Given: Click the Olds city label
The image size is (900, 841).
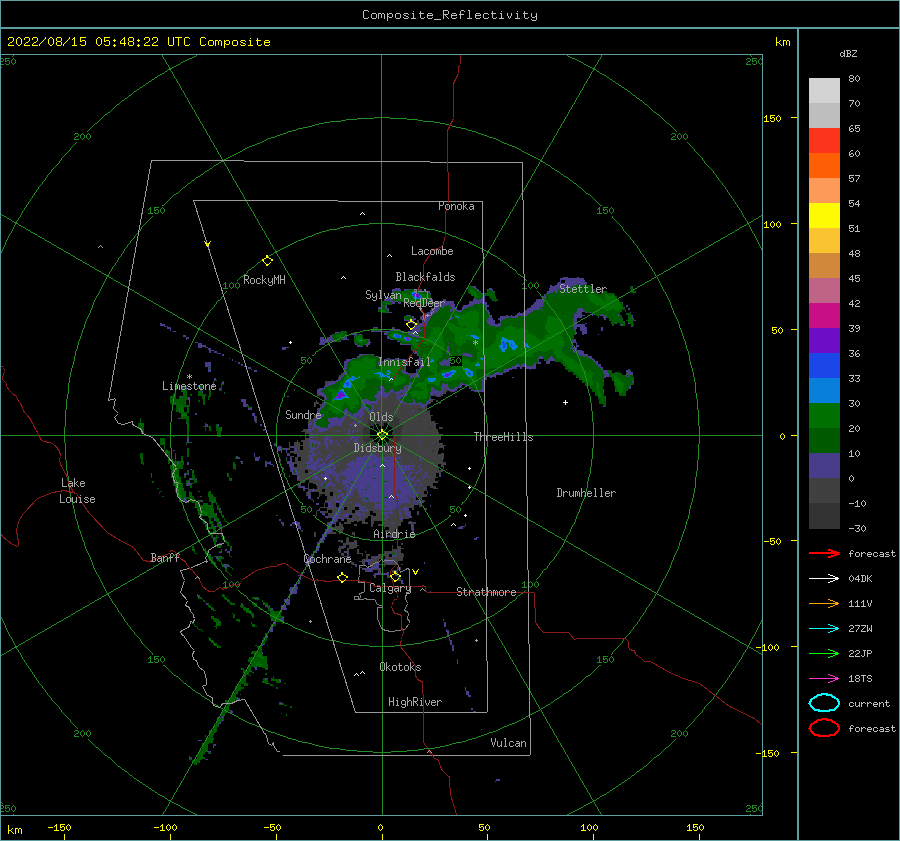Looking at the screenshot, I should (381, 417).
